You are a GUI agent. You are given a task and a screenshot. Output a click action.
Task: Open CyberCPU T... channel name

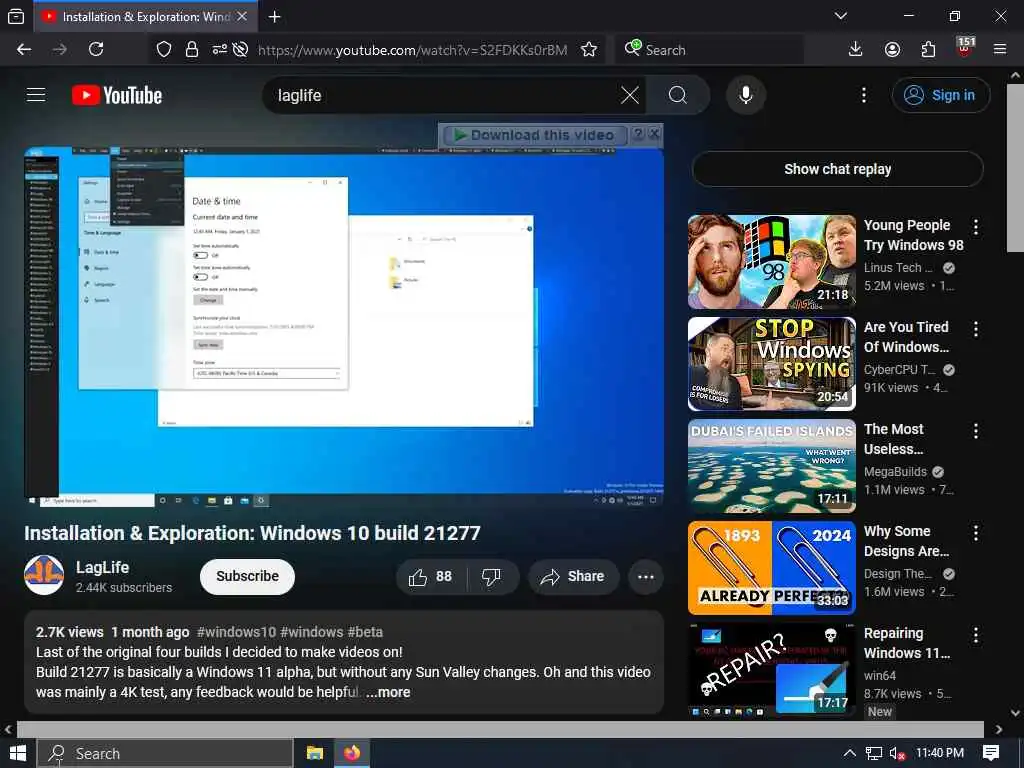coord(900,370)
